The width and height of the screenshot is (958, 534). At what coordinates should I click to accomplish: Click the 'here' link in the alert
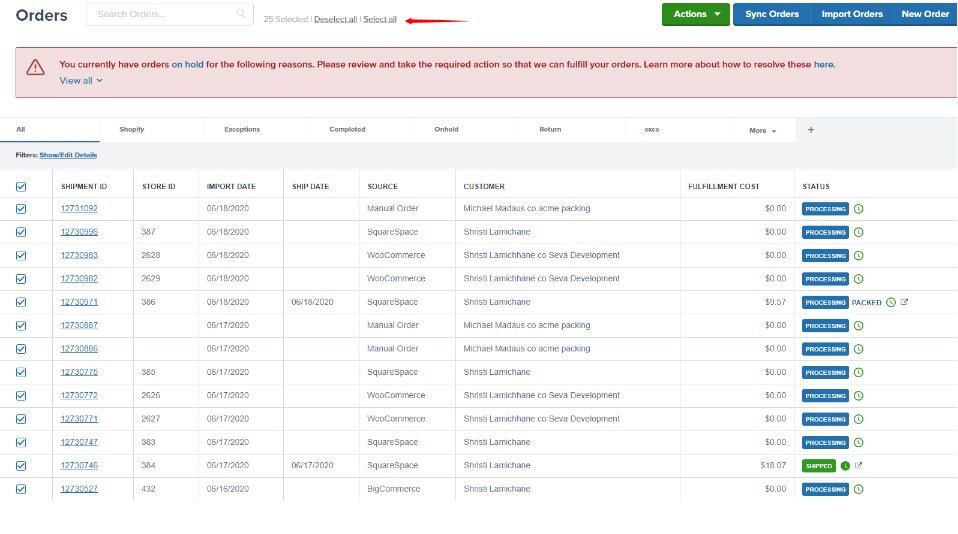823,64
